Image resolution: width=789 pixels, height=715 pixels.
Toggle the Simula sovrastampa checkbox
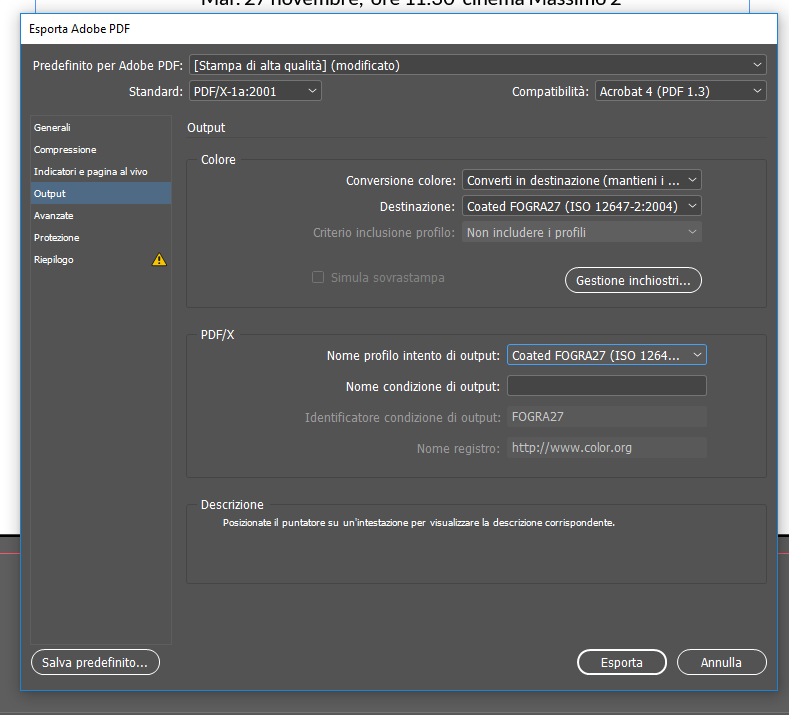click(318, 277)
